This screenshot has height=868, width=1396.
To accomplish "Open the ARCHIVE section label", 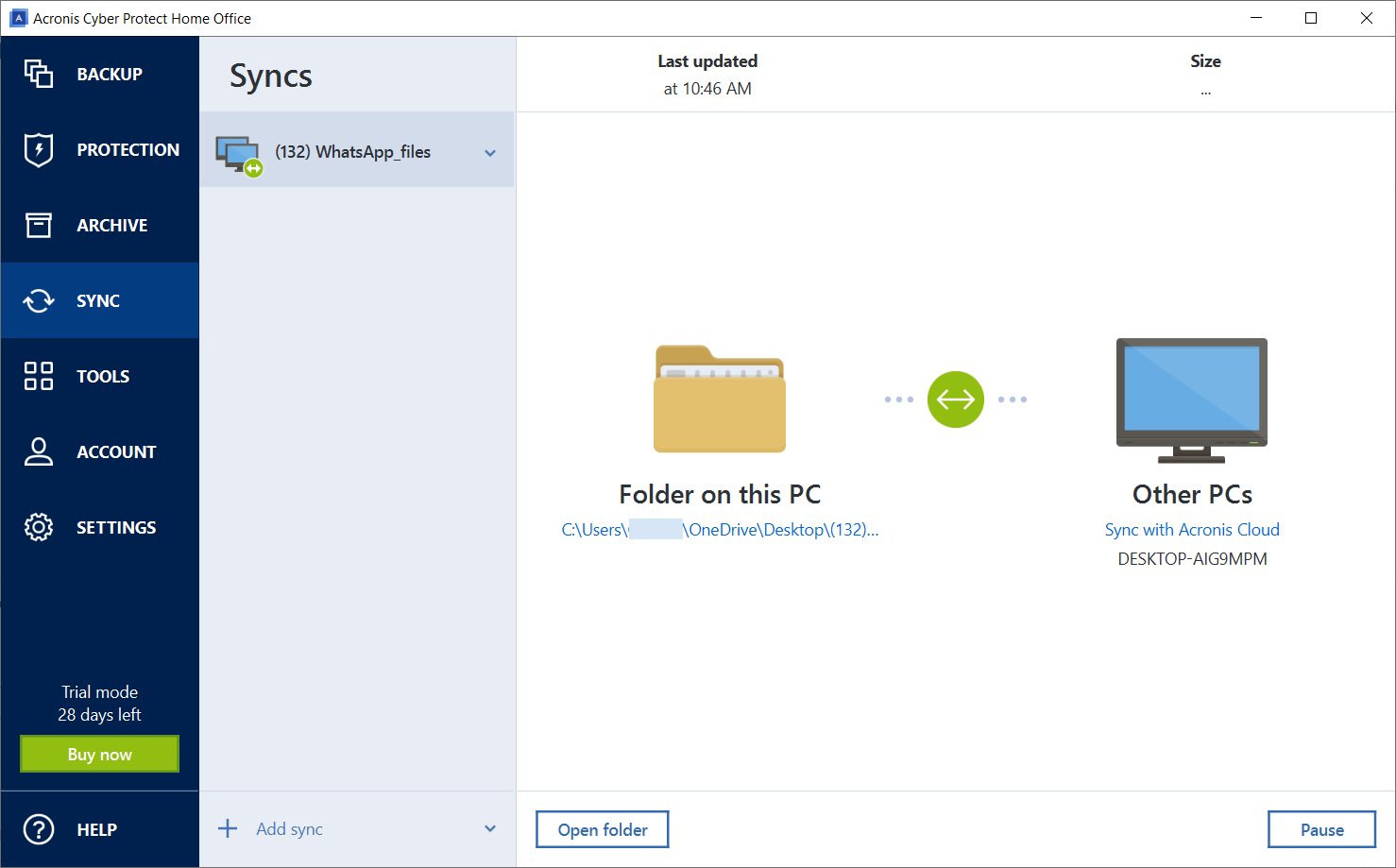I will click(112, 226).
